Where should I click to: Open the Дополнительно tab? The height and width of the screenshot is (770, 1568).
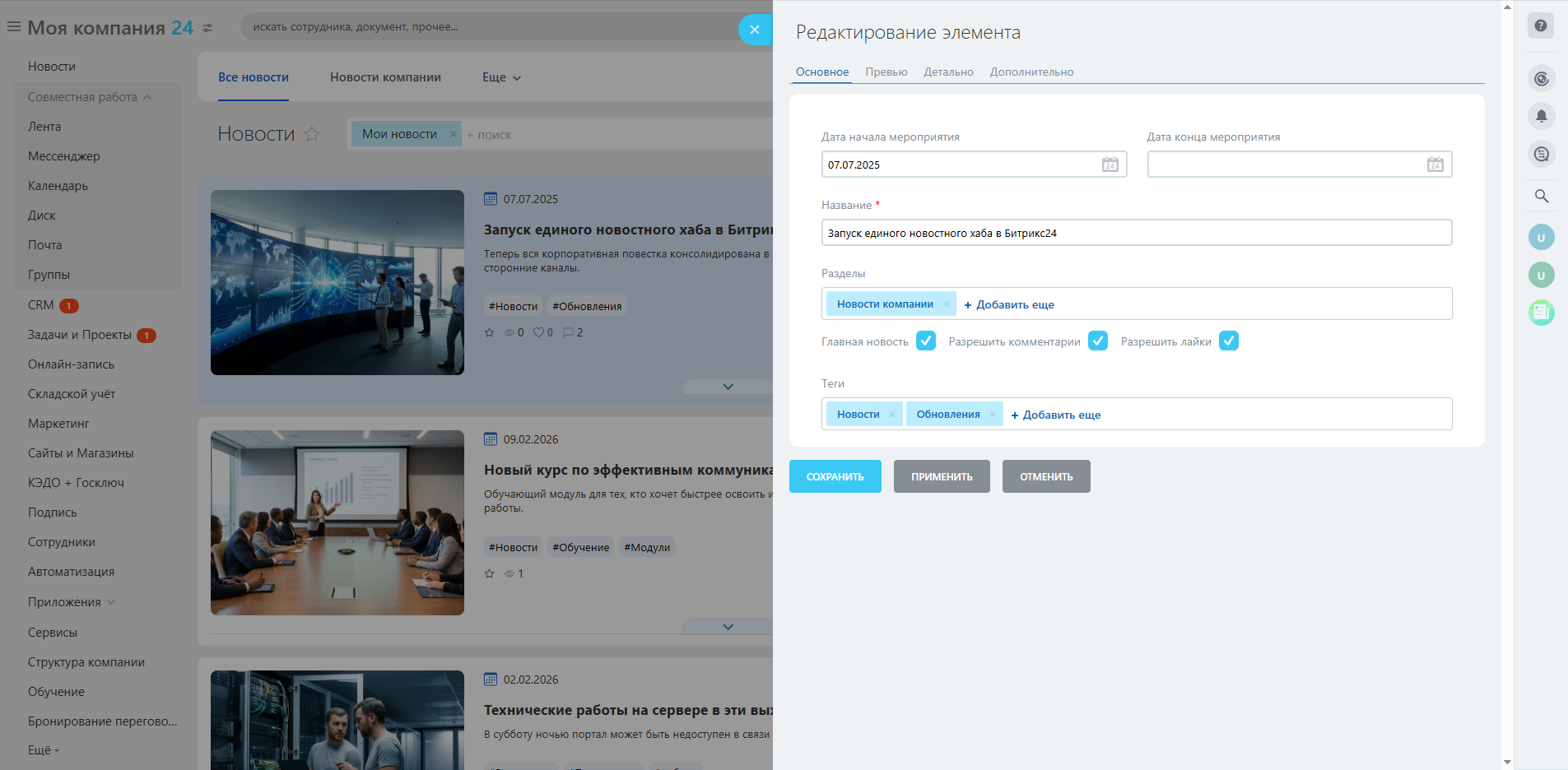[1031, 72]
